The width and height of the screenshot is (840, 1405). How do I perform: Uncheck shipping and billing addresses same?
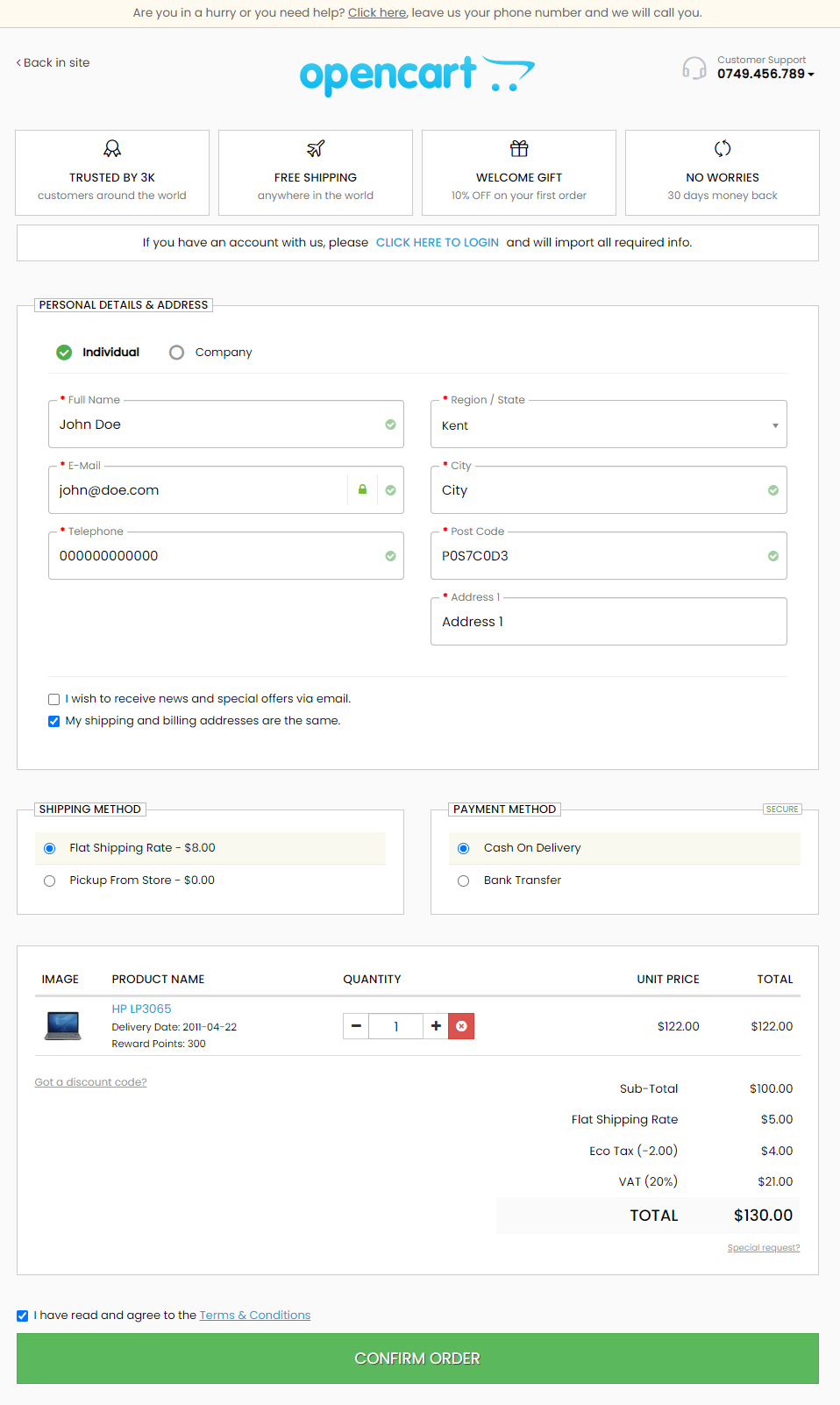pyautogui.click(x=54, y=721)
